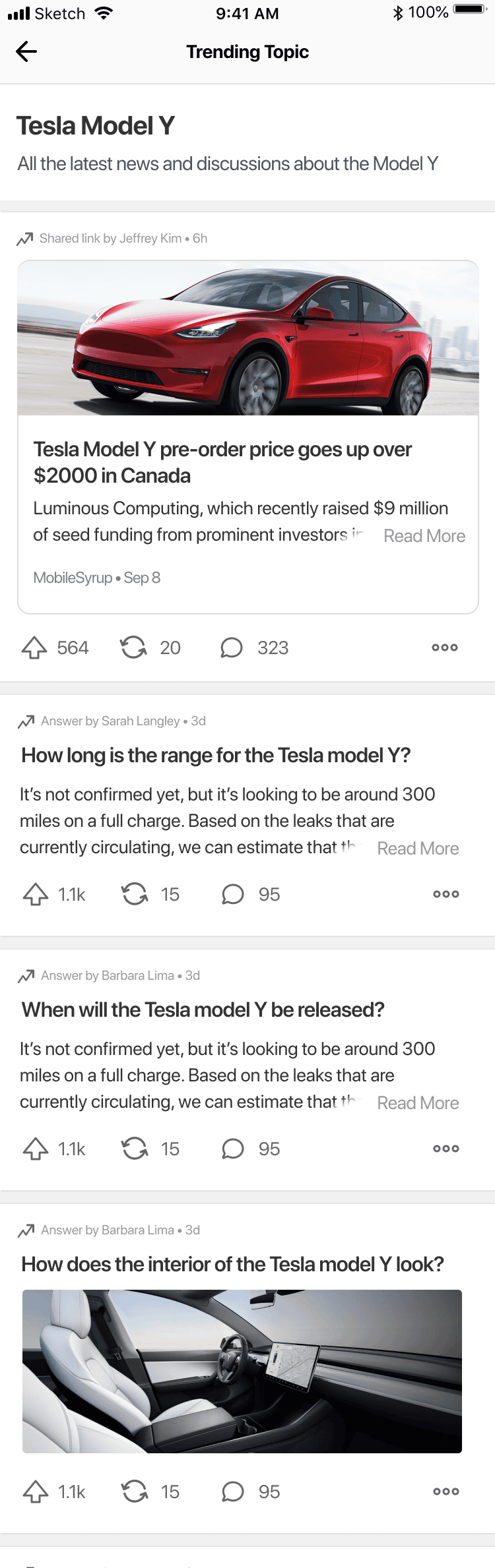Open the Tesla pre-order price article title

222,462
